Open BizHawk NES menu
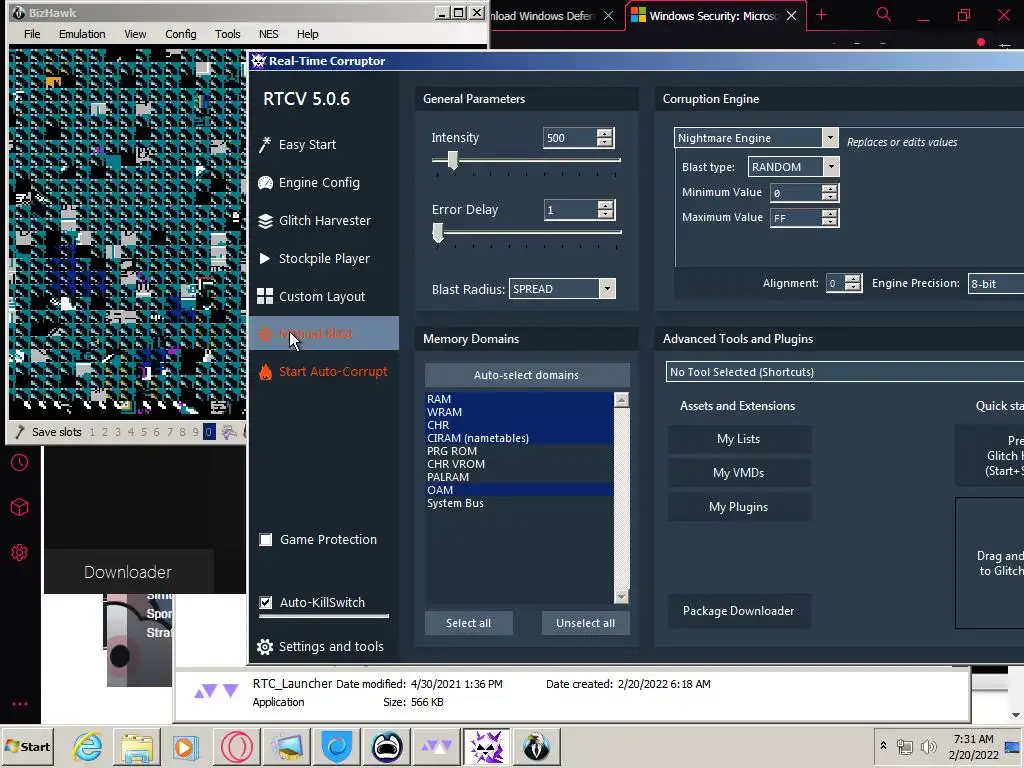The width and height of the screenshot is (1024, 768). click(x=268, y=34)
